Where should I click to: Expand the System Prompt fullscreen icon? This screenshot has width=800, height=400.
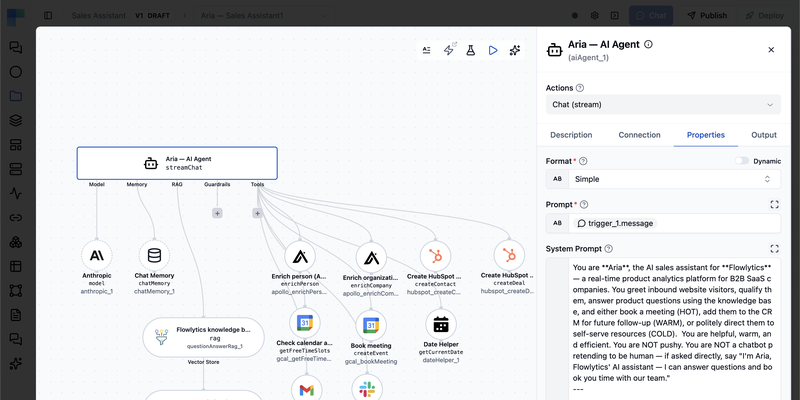tap(774, 249)
